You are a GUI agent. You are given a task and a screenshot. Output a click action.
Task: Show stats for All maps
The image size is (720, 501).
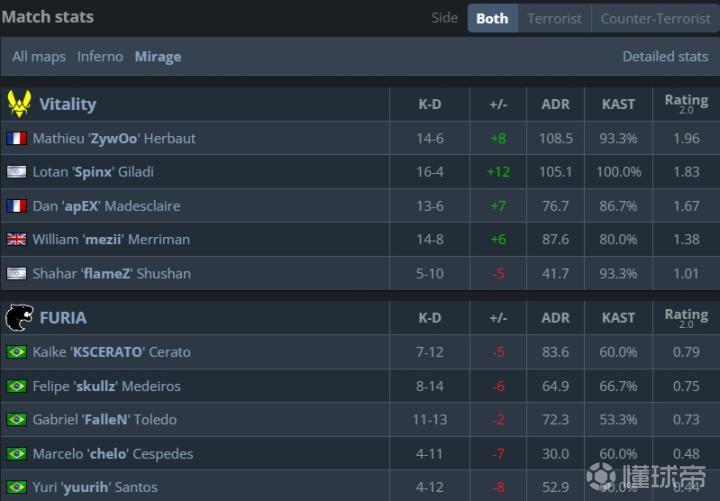[39, 56]
